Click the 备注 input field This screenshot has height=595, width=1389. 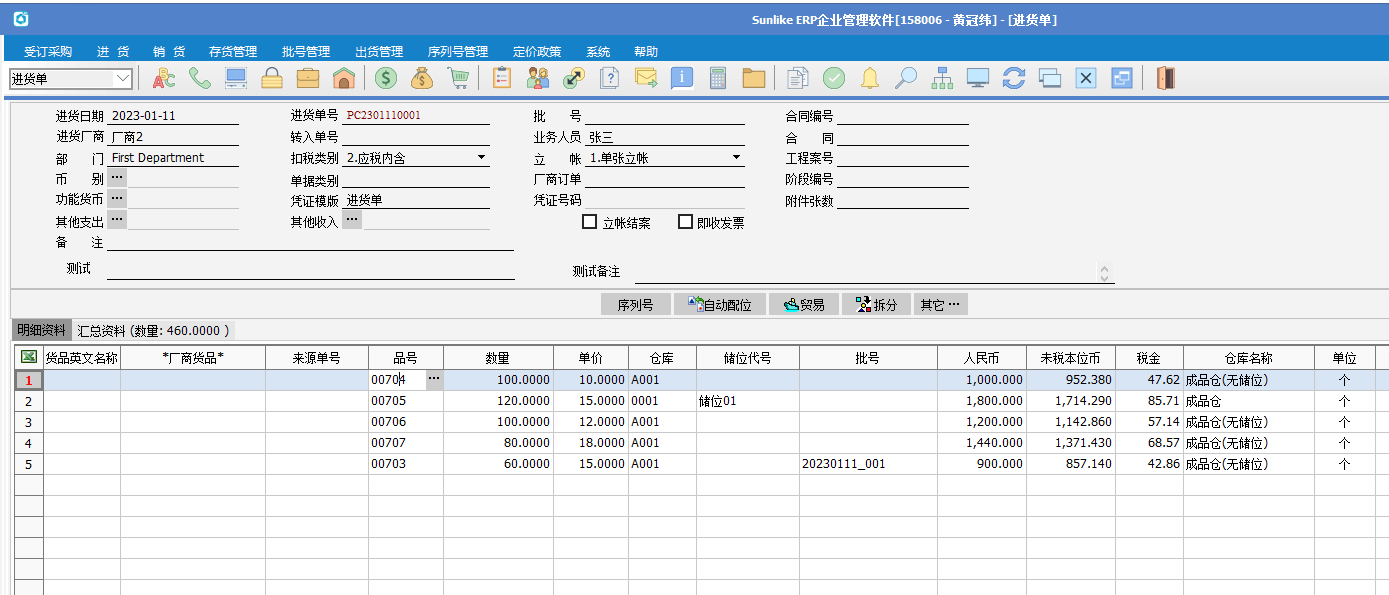point(310,242)
